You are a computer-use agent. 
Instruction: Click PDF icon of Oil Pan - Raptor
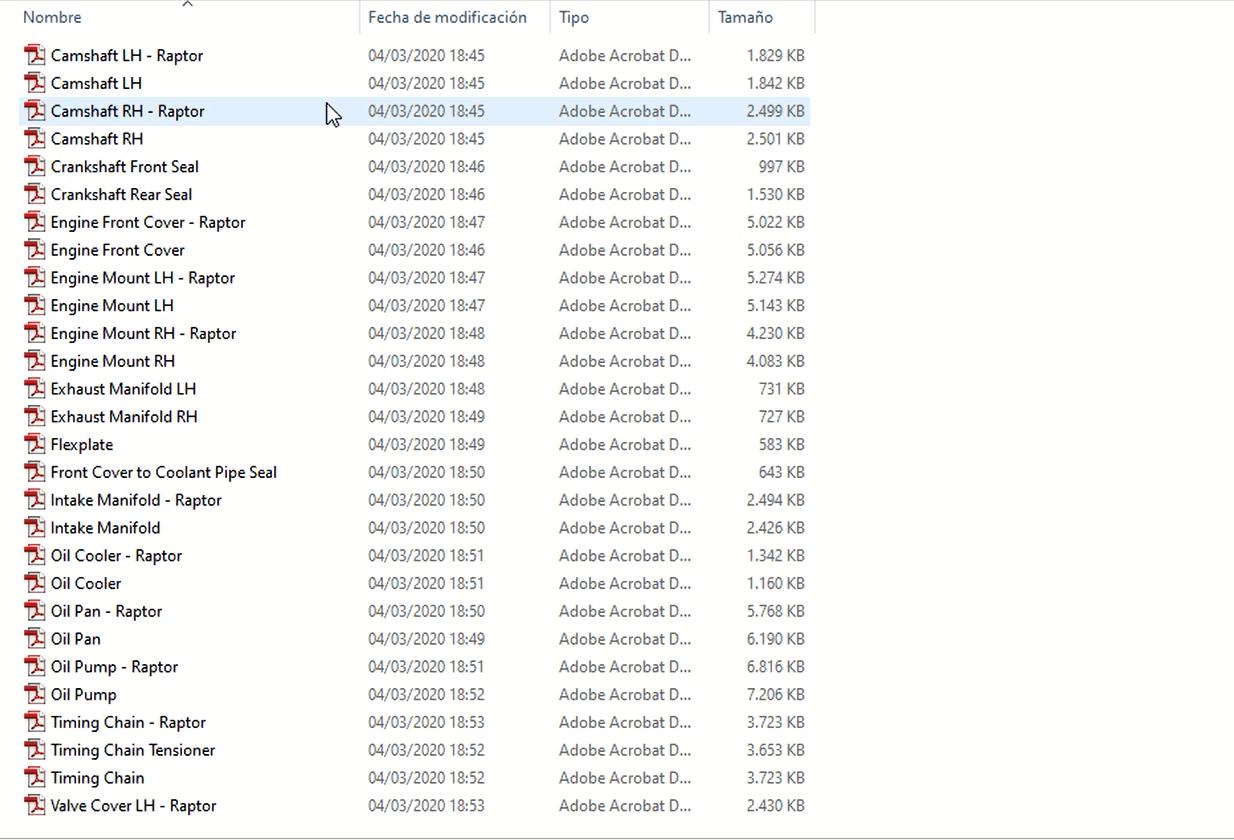35,611
